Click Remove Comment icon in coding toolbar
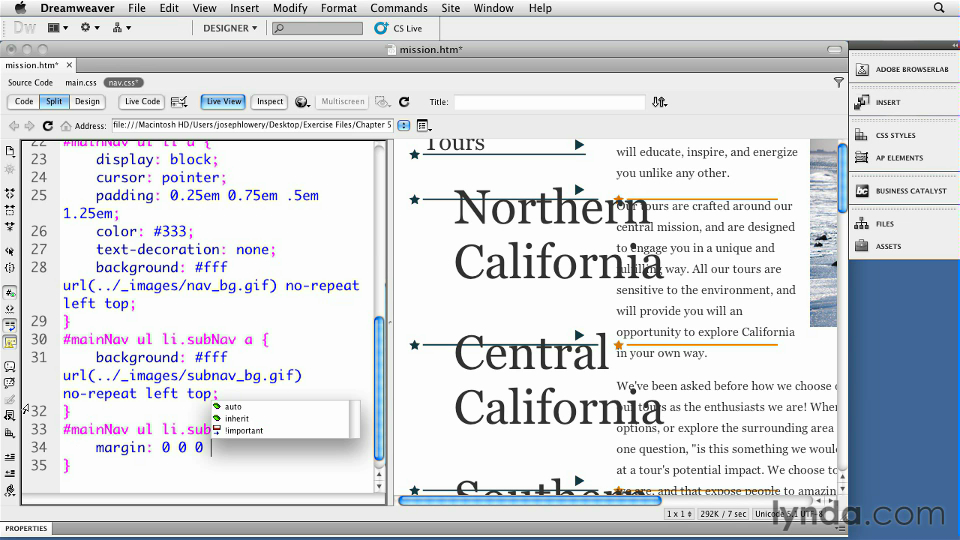The image size is (960, 540). point(10,383)
